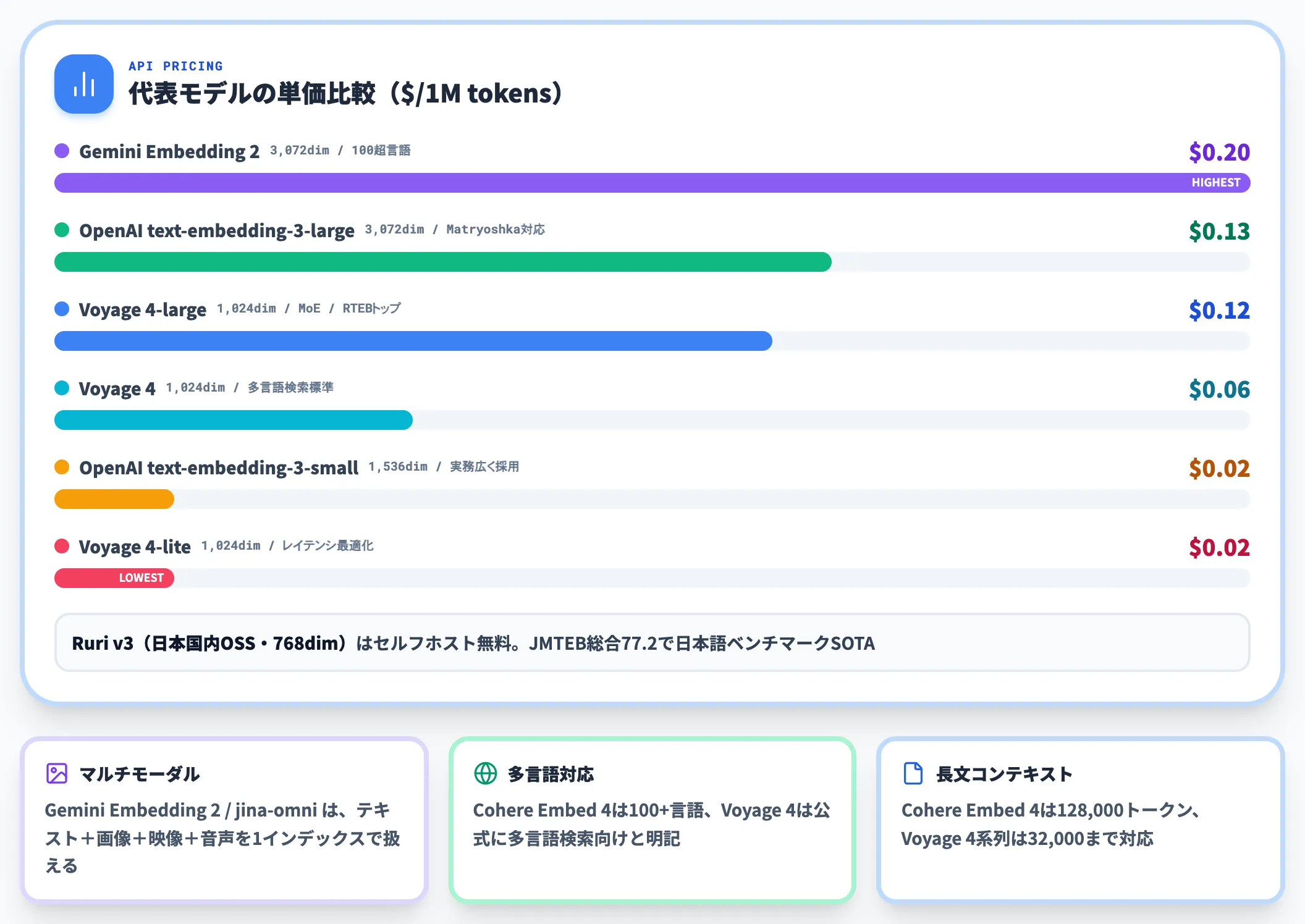The image size is (1305, 924).
Task: Click the '3,072dim / Matryoshka対応' spec text
Action: tap(455, 229)
